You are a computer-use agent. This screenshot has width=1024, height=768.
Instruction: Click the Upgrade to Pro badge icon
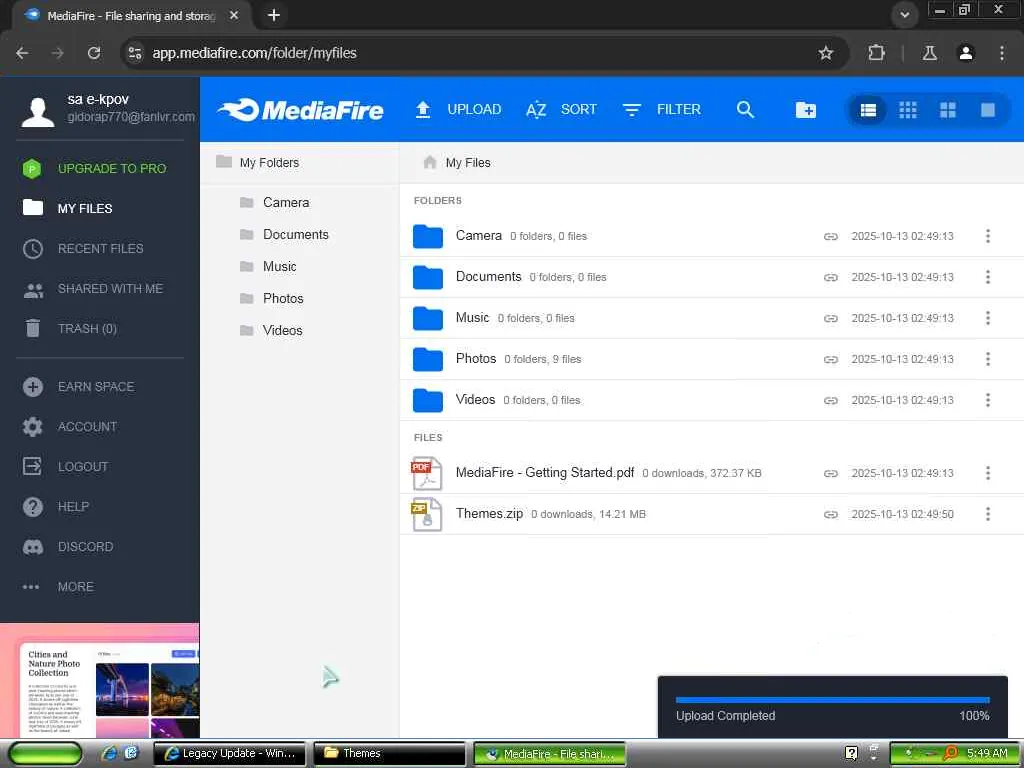(x=32, y=168)
